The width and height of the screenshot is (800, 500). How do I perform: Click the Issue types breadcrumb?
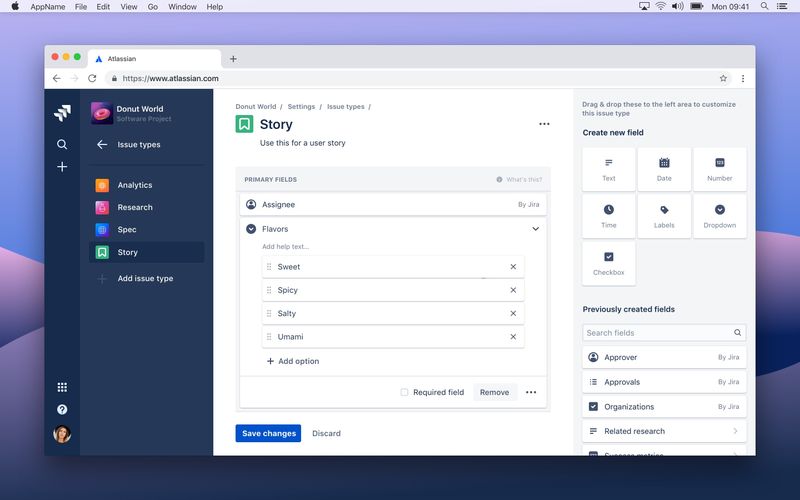click(x=345, y=107)
